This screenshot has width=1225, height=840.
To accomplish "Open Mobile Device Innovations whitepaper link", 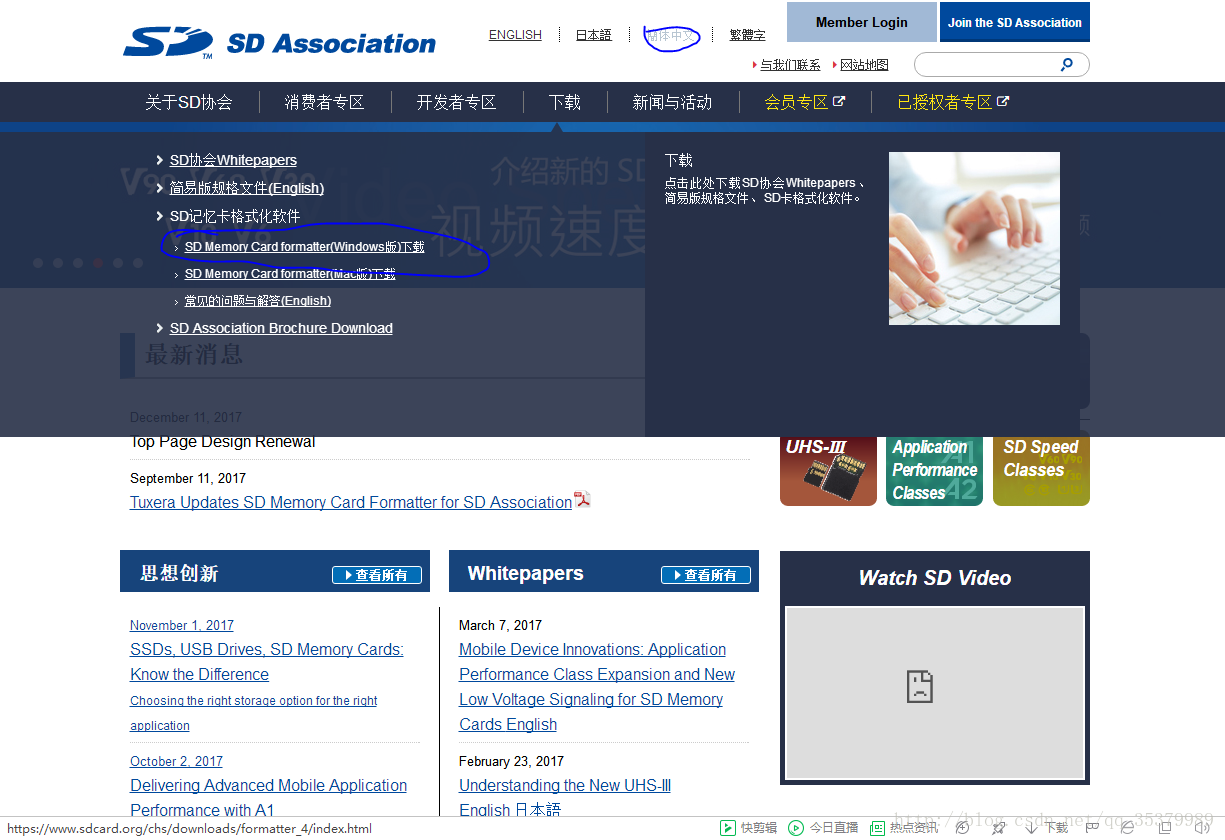I will pos(597,687).
